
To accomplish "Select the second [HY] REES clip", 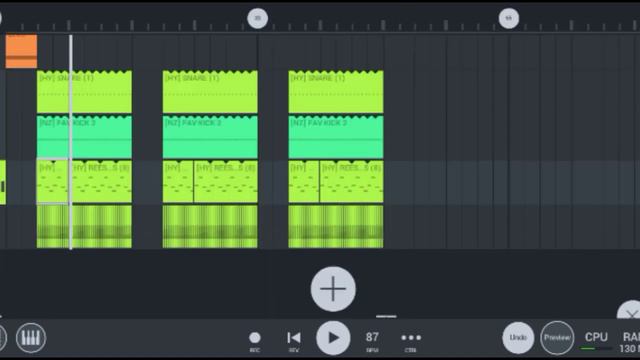I will [x=226, y=182].
